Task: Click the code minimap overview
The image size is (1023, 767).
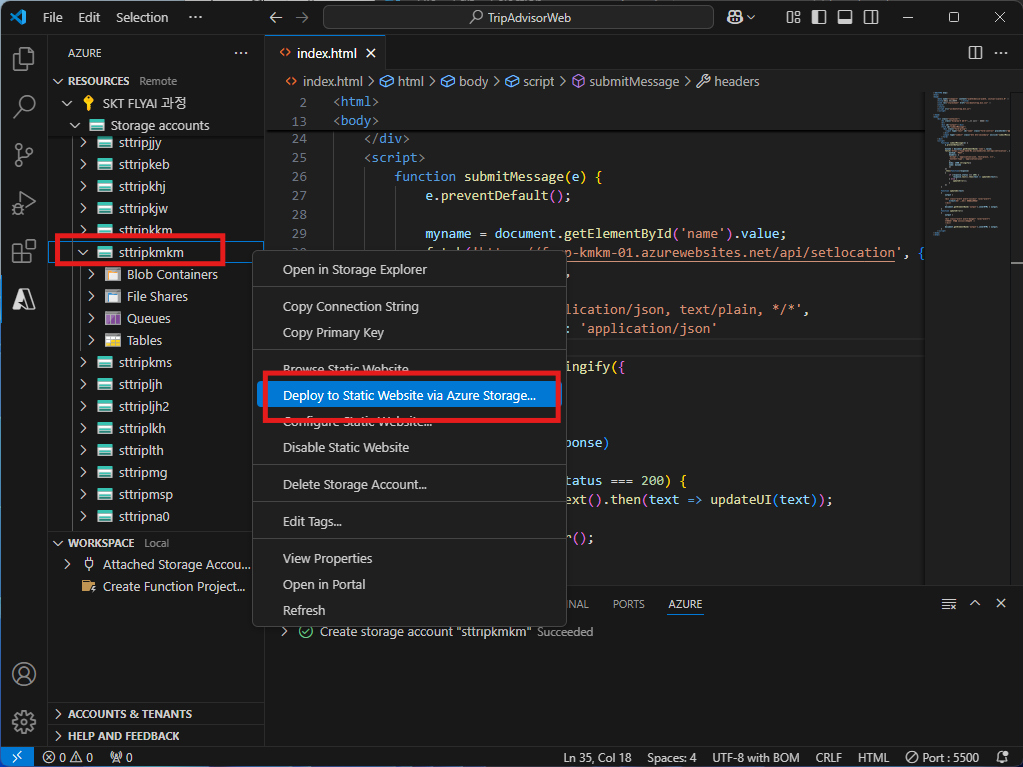Action: [971, 164]
